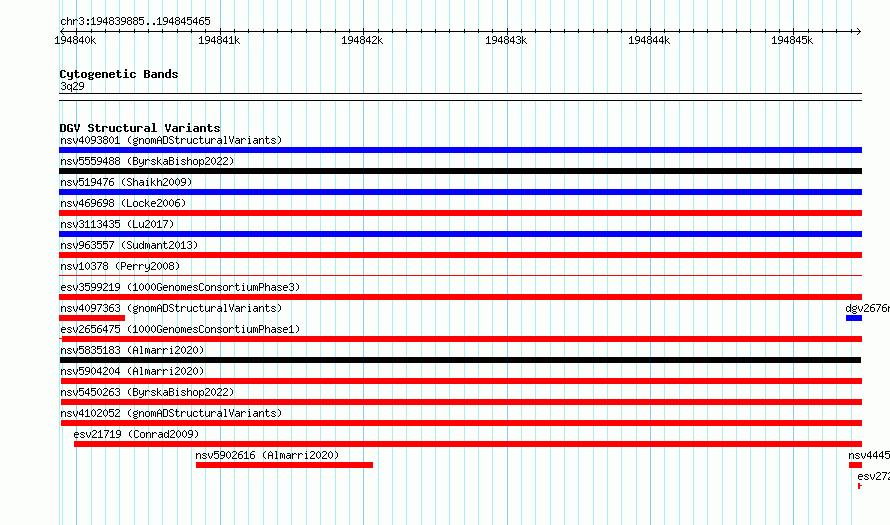The image size is (890, 525).
Task: Click the 3q29 band label
Action: pyautogui.click(x=72, y=86)
